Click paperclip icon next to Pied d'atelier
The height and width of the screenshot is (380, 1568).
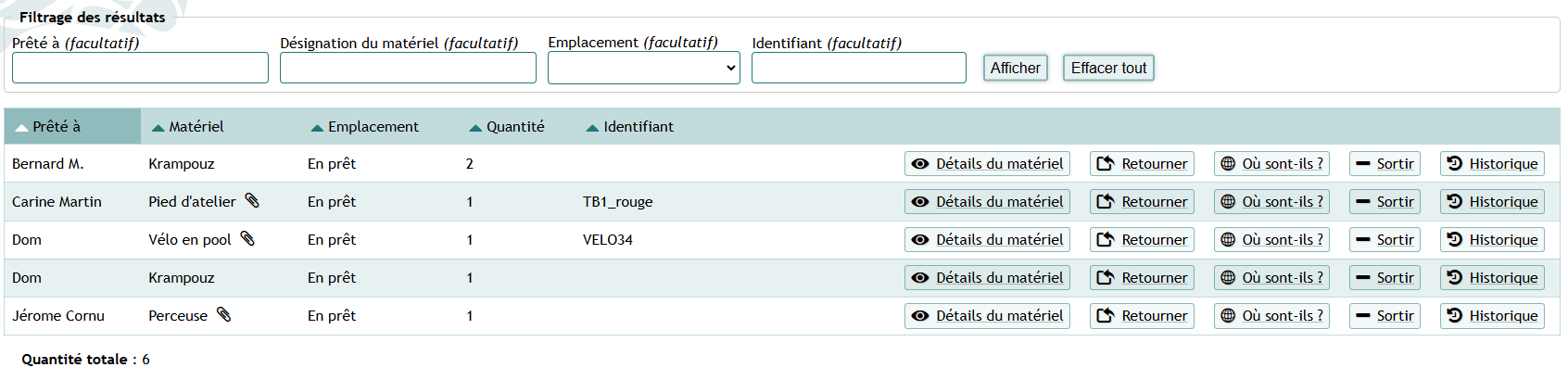[x=251, y=200]
